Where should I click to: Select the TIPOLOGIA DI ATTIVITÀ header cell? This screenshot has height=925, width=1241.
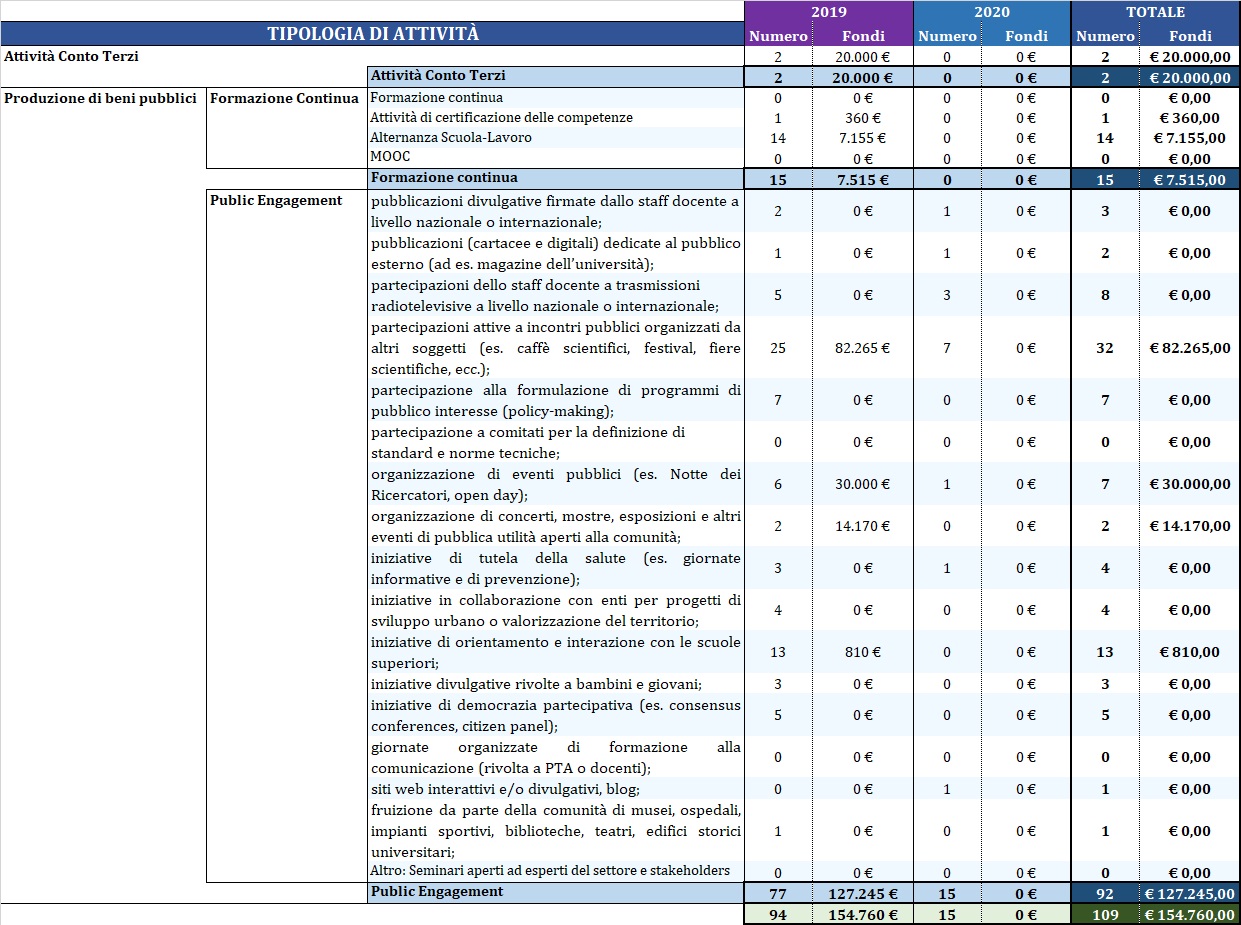pyautogui.click(x=372, y=34)
